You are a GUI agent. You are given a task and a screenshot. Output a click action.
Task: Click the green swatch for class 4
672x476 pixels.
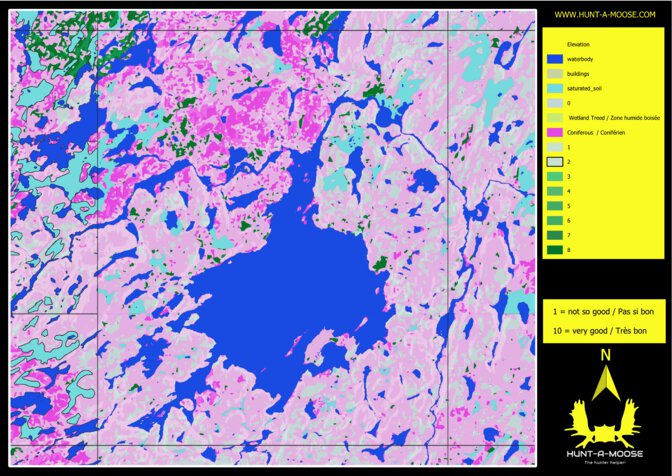(555, 191)
